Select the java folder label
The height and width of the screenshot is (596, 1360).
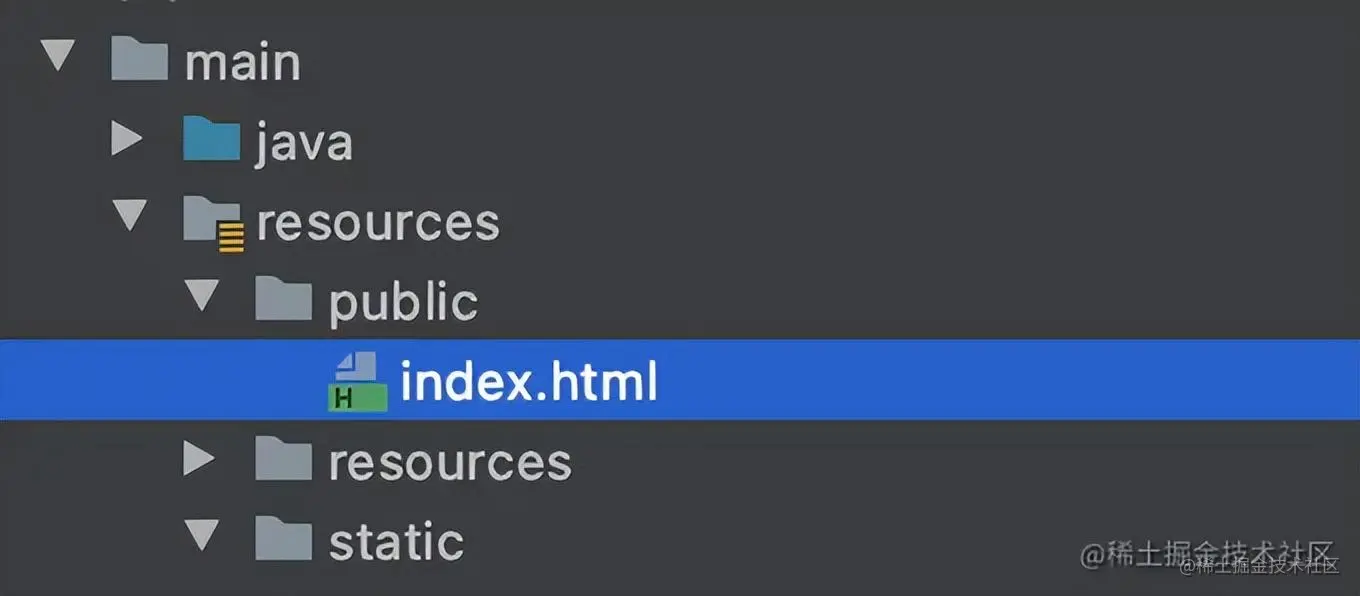click(x=303, y=142)
